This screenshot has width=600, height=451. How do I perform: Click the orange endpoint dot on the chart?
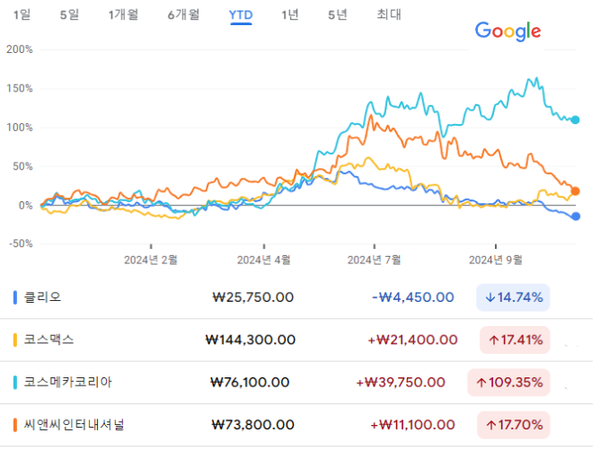click(575, 190)
